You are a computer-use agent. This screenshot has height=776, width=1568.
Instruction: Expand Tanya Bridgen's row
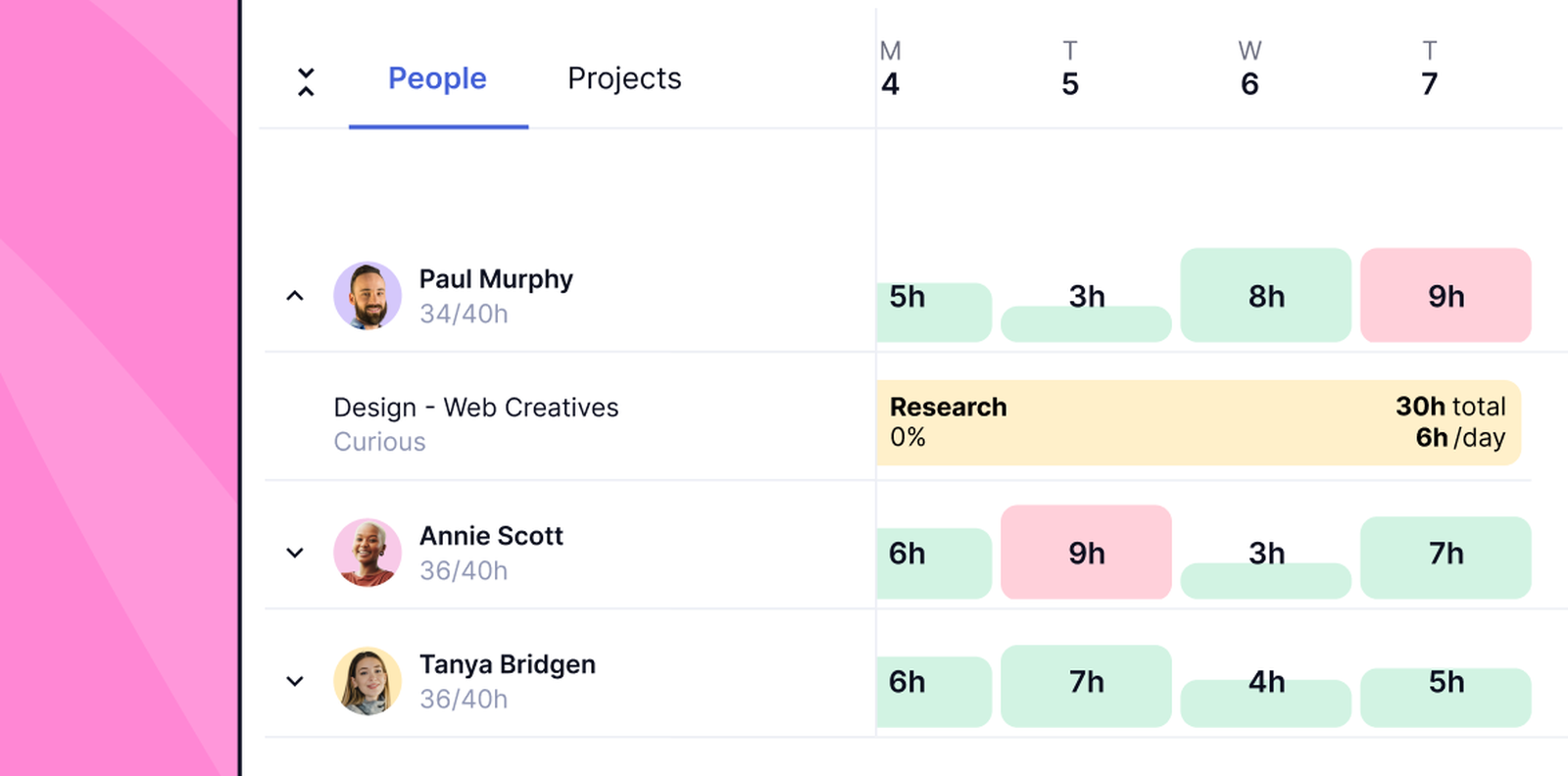tap(295, 681)
